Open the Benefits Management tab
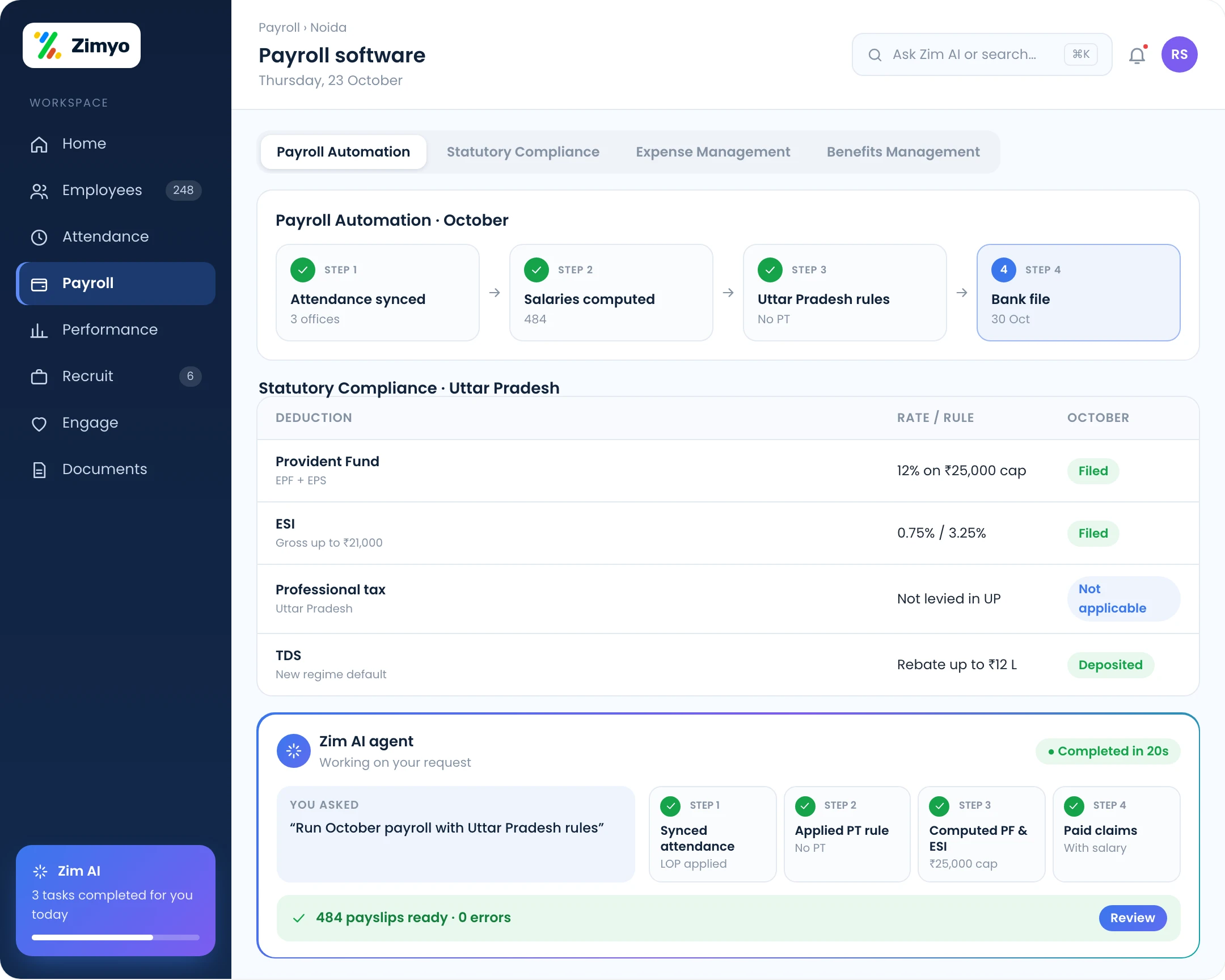Image resolution: width=1225 pixels, height=980 pixels. [x=903, y=152]
